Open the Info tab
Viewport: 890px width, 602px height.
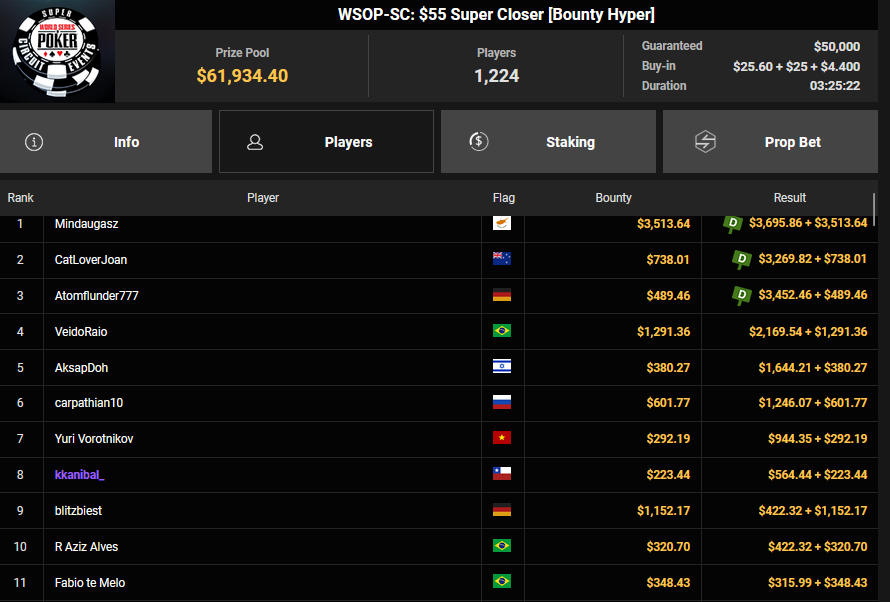pyautogui.click(x=106, y=142)
